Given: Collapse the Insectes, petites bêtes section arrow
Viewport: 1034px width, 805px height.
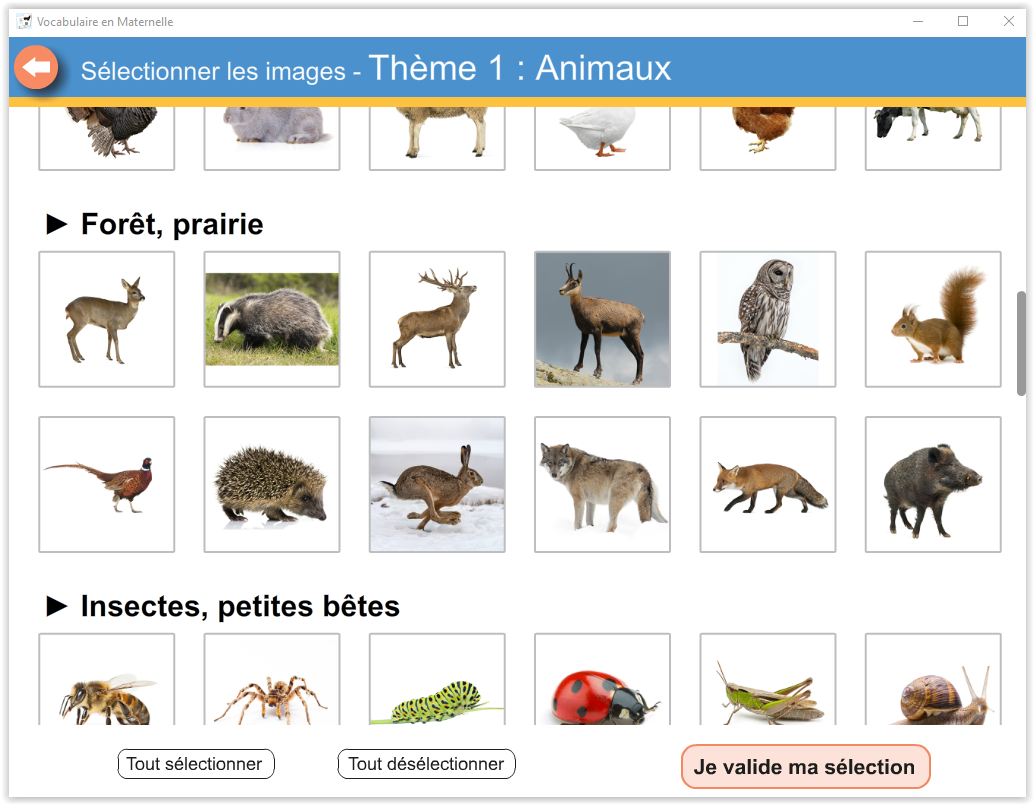Looking at the screenshot, I should coord(57,606).
